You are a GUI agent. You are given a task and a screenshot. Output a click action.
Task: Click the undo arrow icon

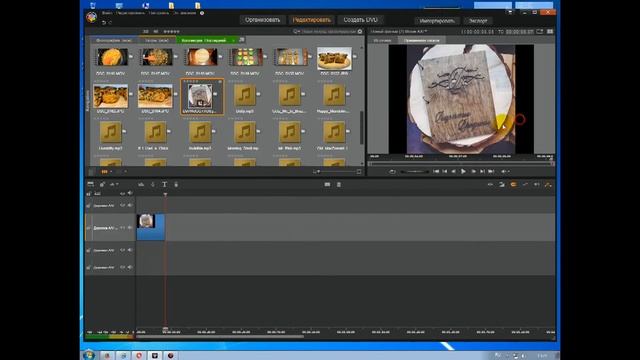pyautogui.click(x=104, y=22)
